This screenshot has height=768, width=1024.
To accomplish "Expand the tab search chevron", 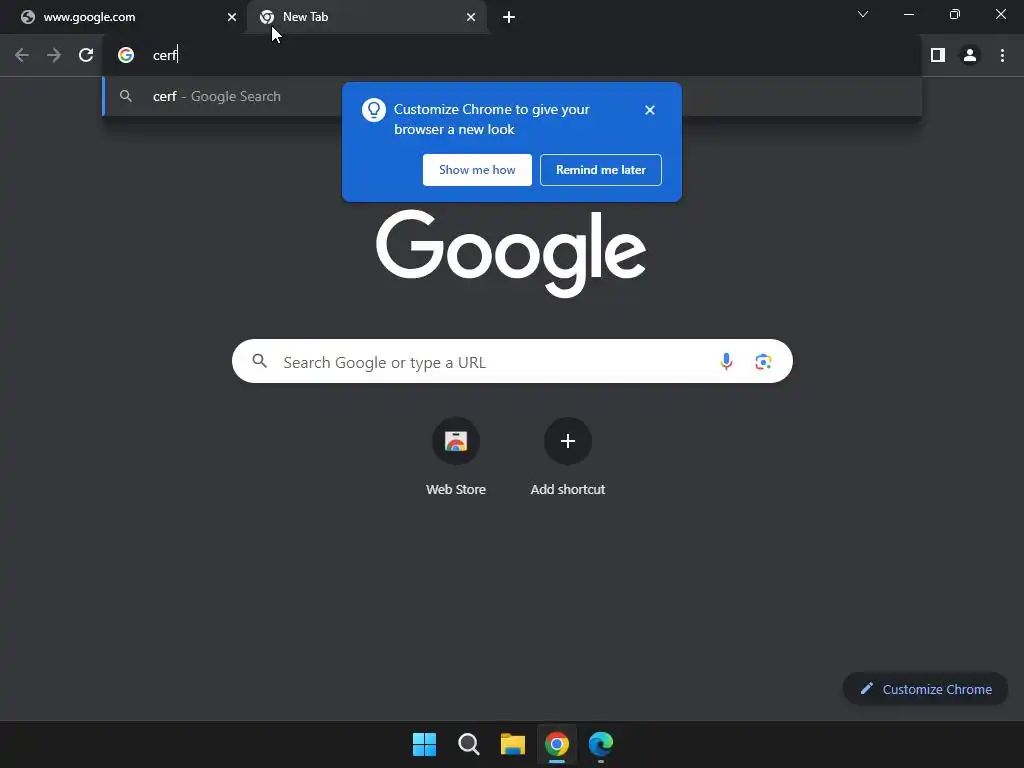I will coord(863,14).
